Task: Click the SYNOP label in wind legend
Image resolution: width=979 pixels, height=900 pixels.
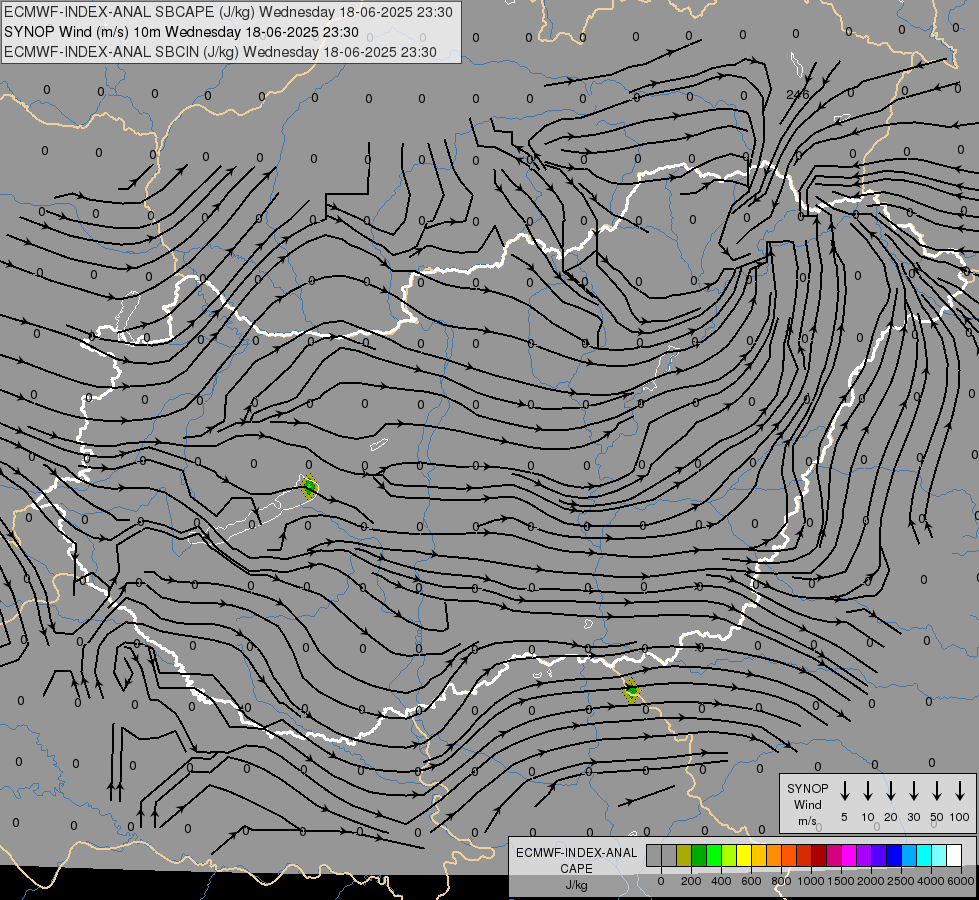Action: pyautogui.click(x=807, y=788)
